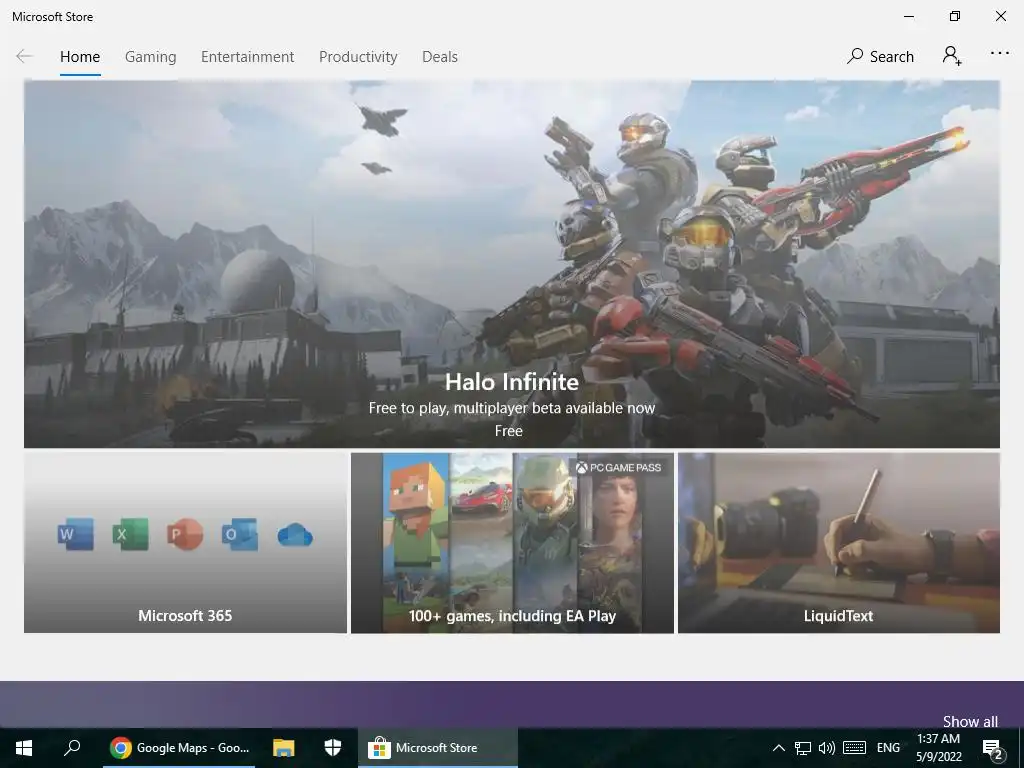This screenshot has height=768, width=1024.
Task: Open taskbar search magnifier
Action: [72, 748]
